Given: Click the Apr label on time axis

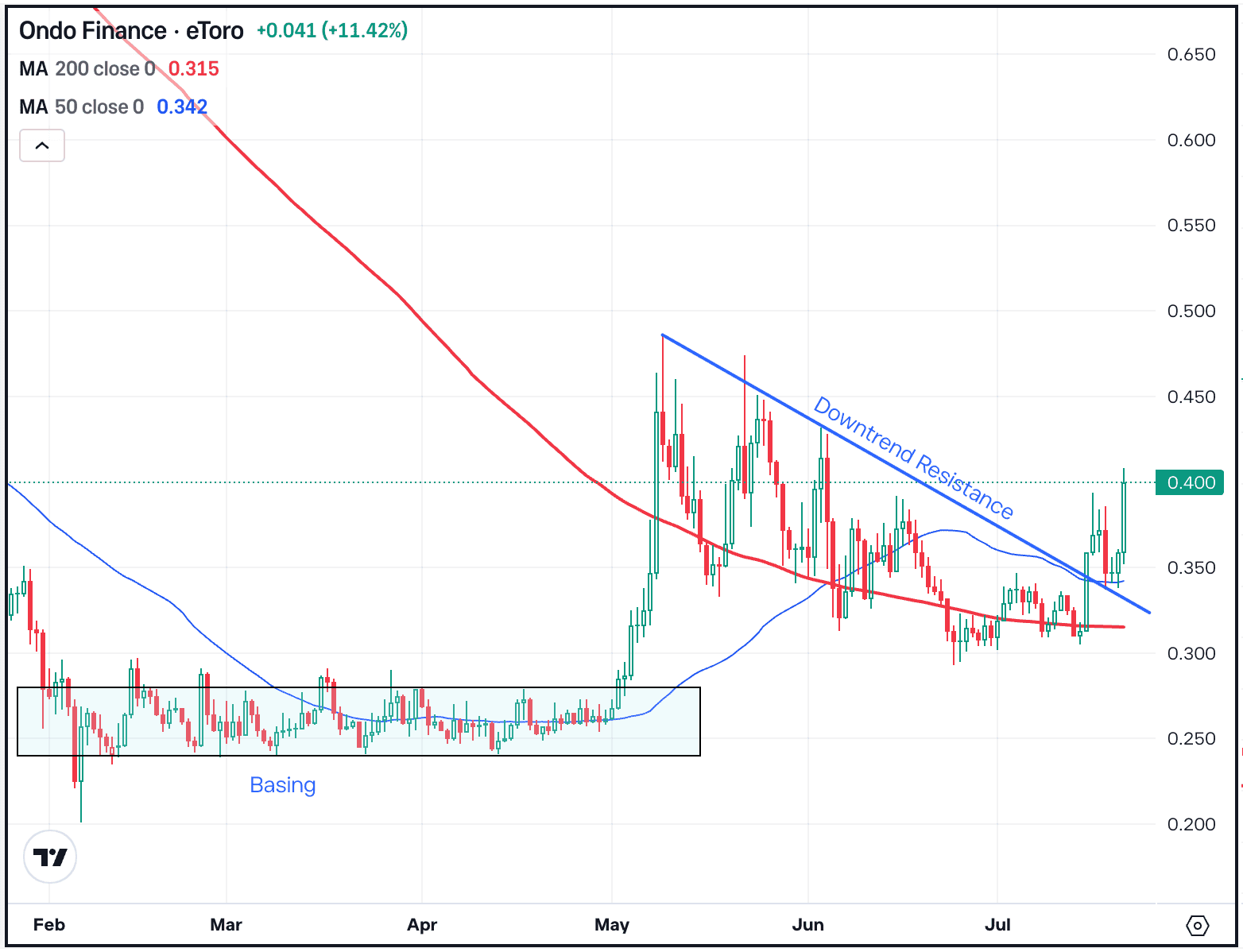Looking at the screenshot, I should point(422,925).
